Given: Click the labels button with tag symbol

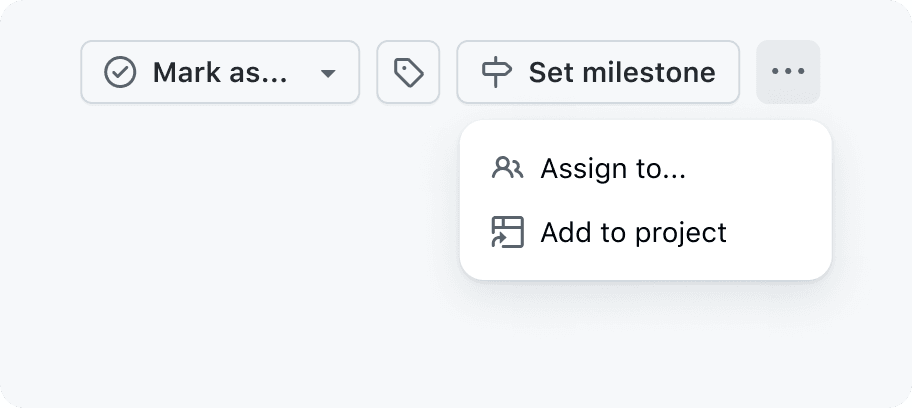Looking at the screenshot, I should [x=408, y=72].
